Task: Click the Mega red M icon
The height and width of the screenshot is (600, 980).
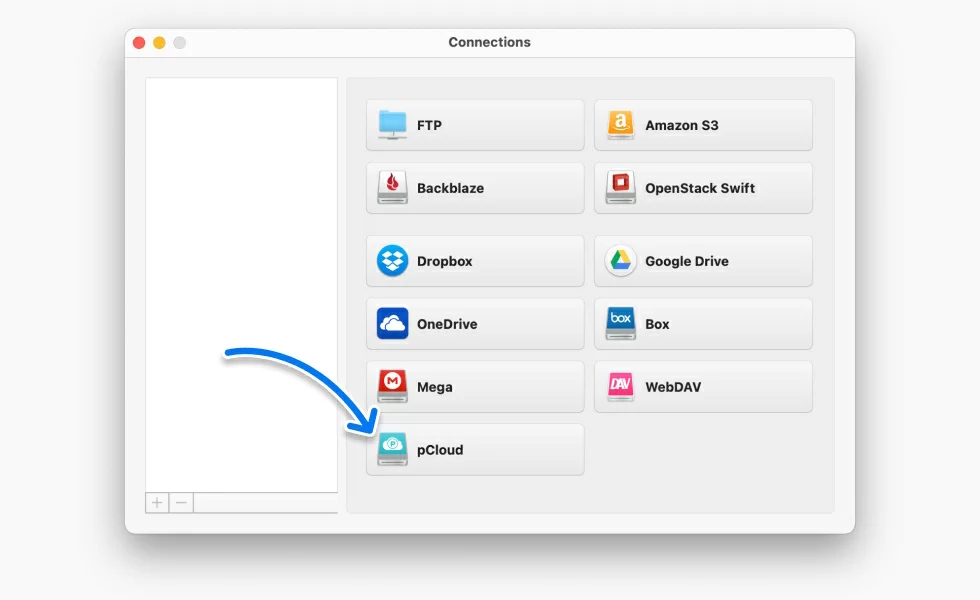Action: [392, 387]
